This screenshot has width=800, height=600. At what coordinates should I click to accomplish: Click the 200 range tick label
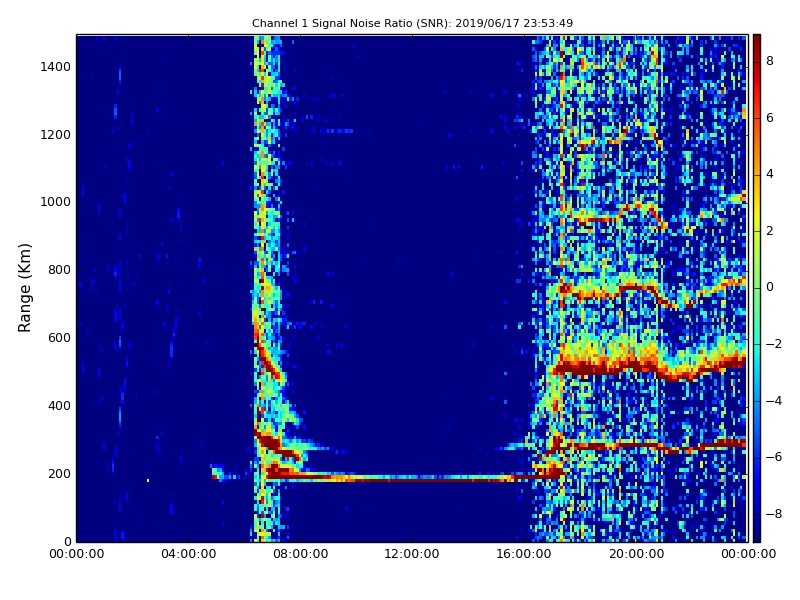pyautogui.click(x=59, y=473)
